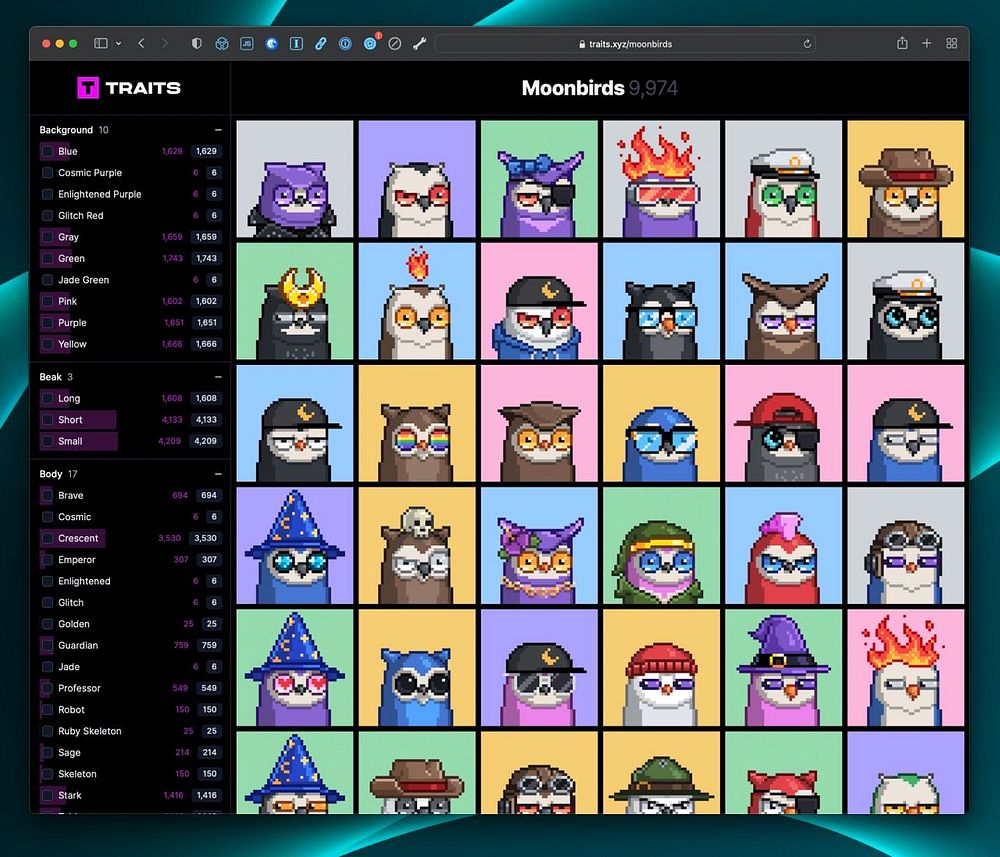Check the Jade Green background filter
Screen dimensions: 1000x857
click(x=47, y=280)
